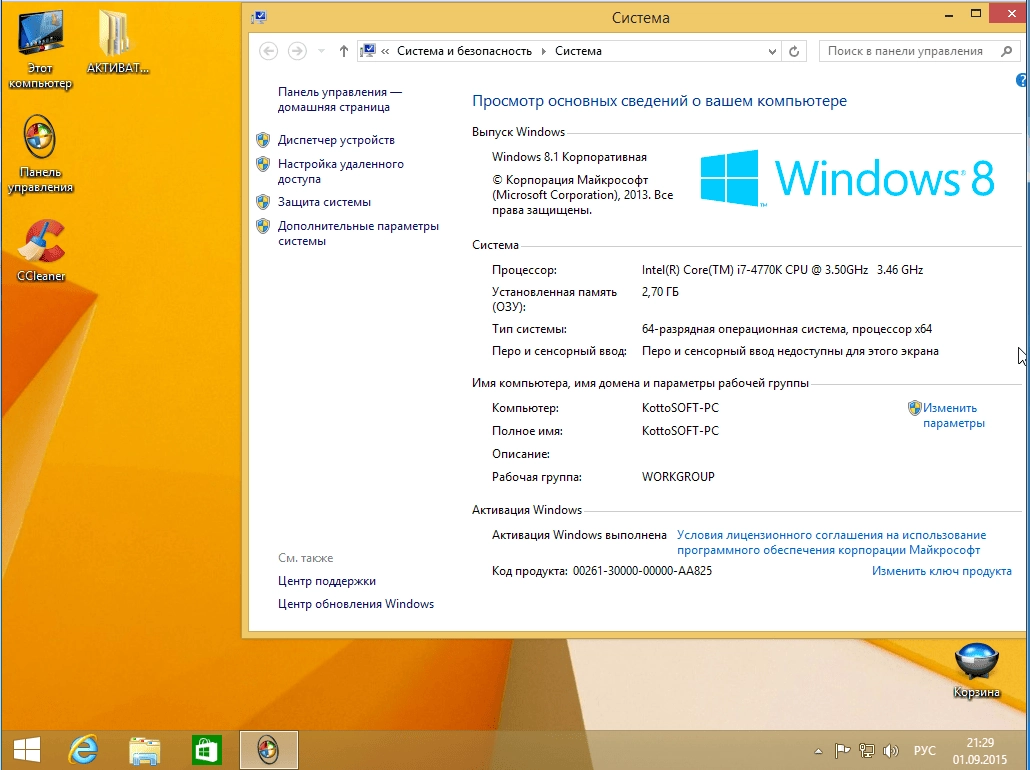Go up one level with the up arrow

pyautogui.click(x=344, y=51)
